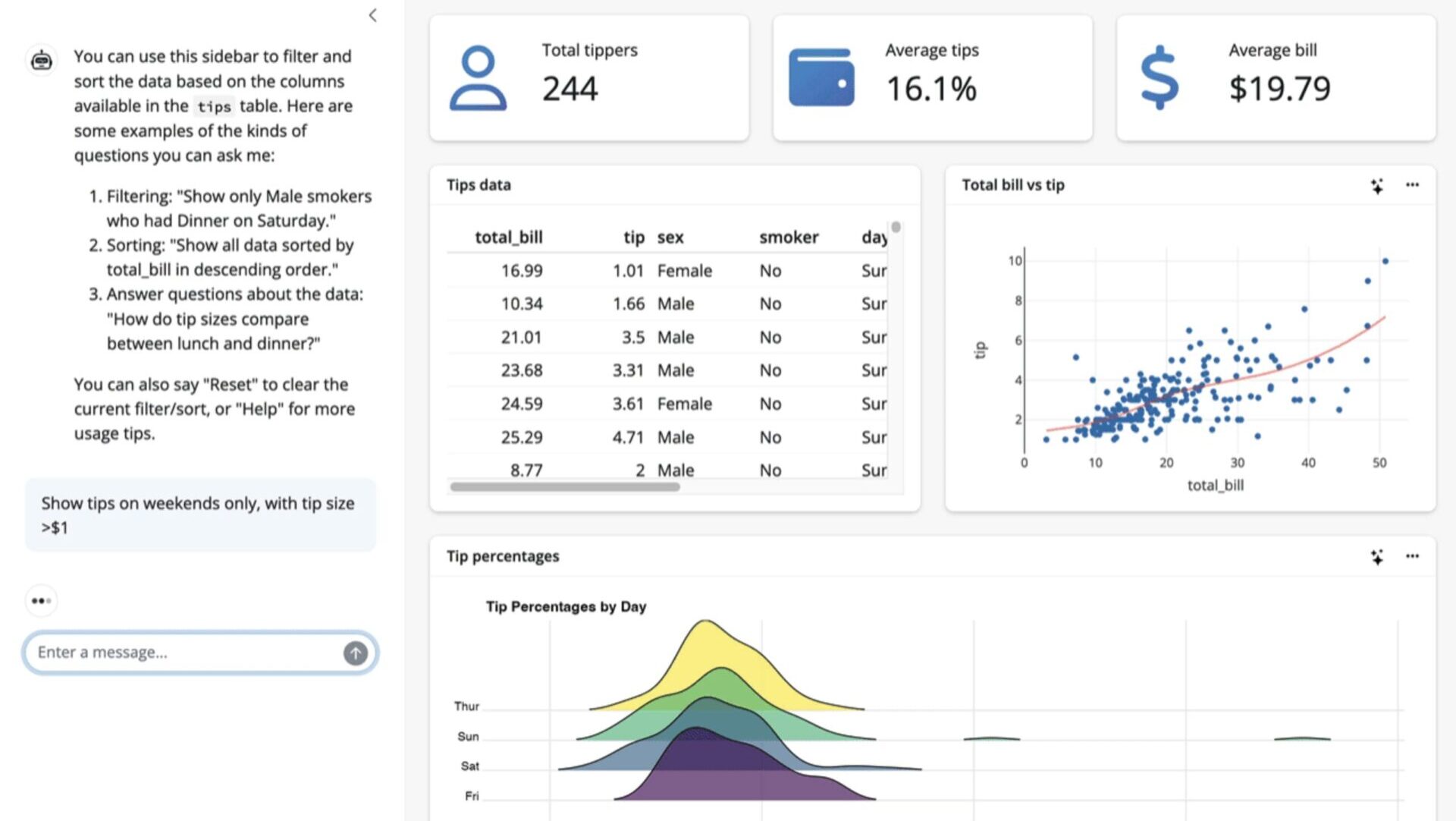Click the table's horizontal scrollbar
This screenshot has width=1456, height=821.
tap(565, 487)
